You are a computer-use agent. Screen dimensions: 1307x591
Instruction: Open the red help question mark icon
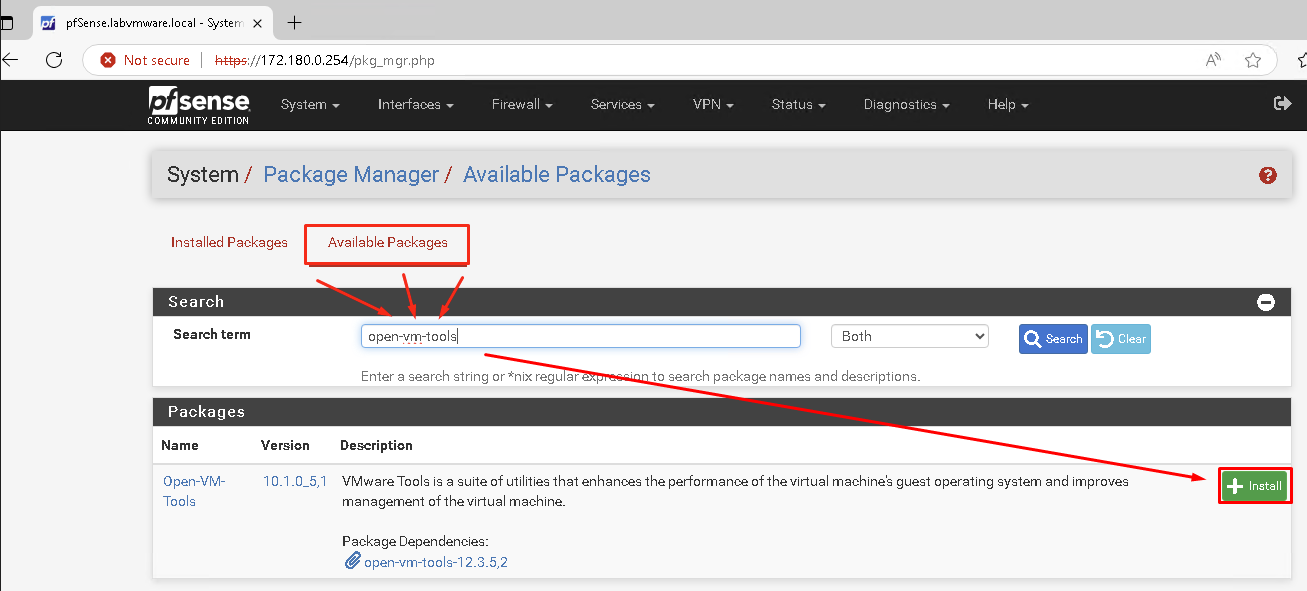click(x=1268, y=175)
